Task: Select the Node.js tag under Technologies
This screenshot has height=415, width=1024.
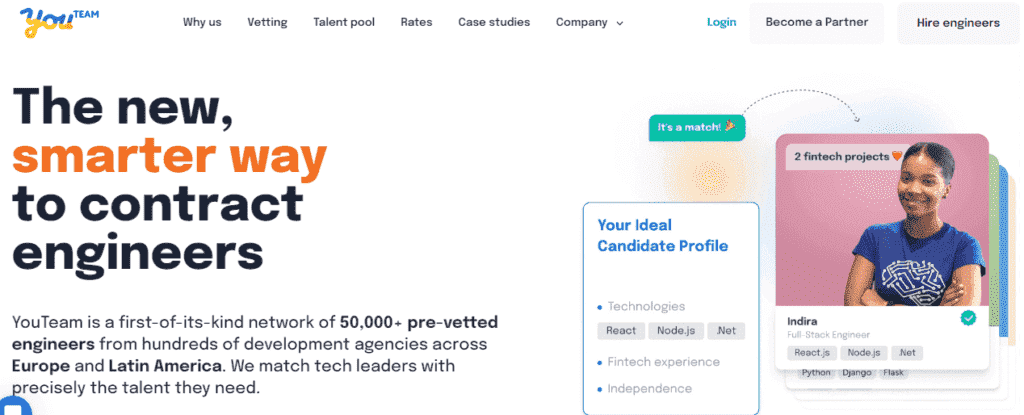Action: (675, 331)
